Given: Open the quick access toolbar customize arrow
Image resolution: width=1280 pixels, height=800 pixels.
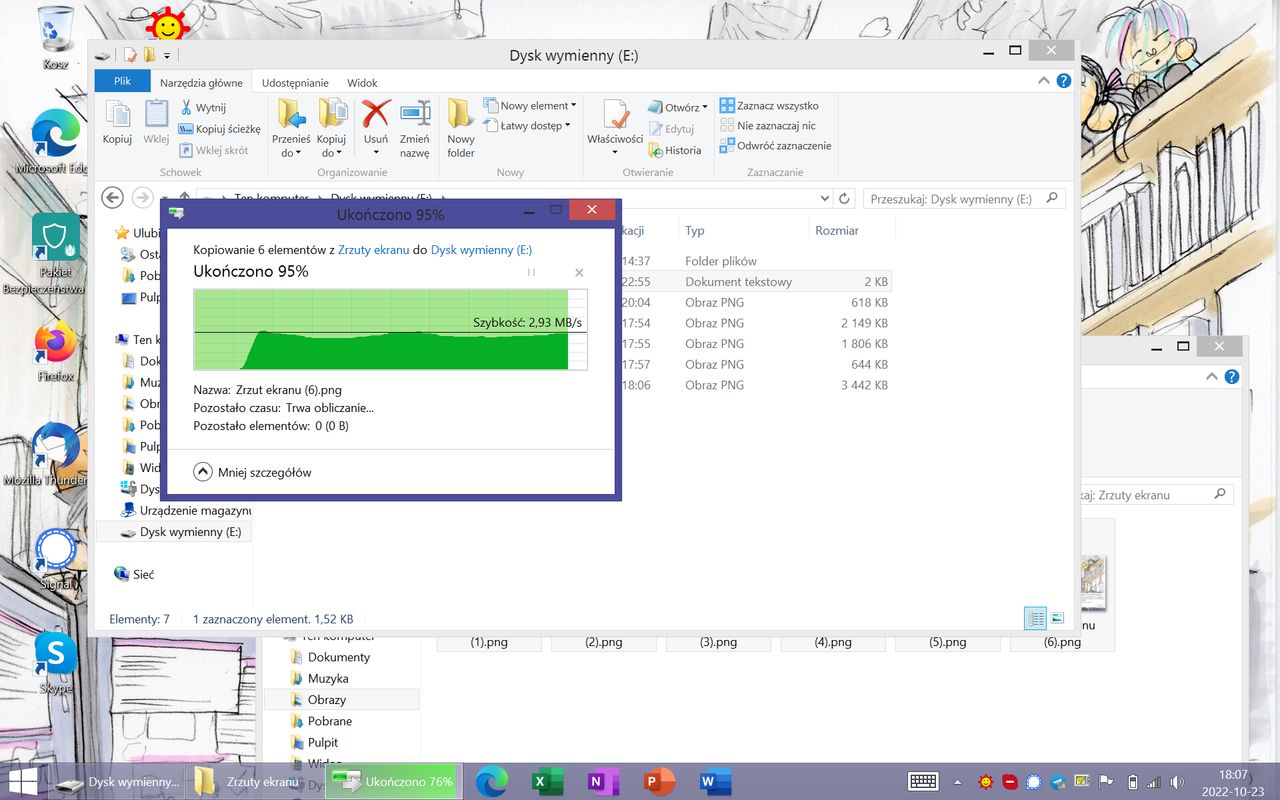Looking at the screenshot, I should pyautogui.click(x=167, y=55).
